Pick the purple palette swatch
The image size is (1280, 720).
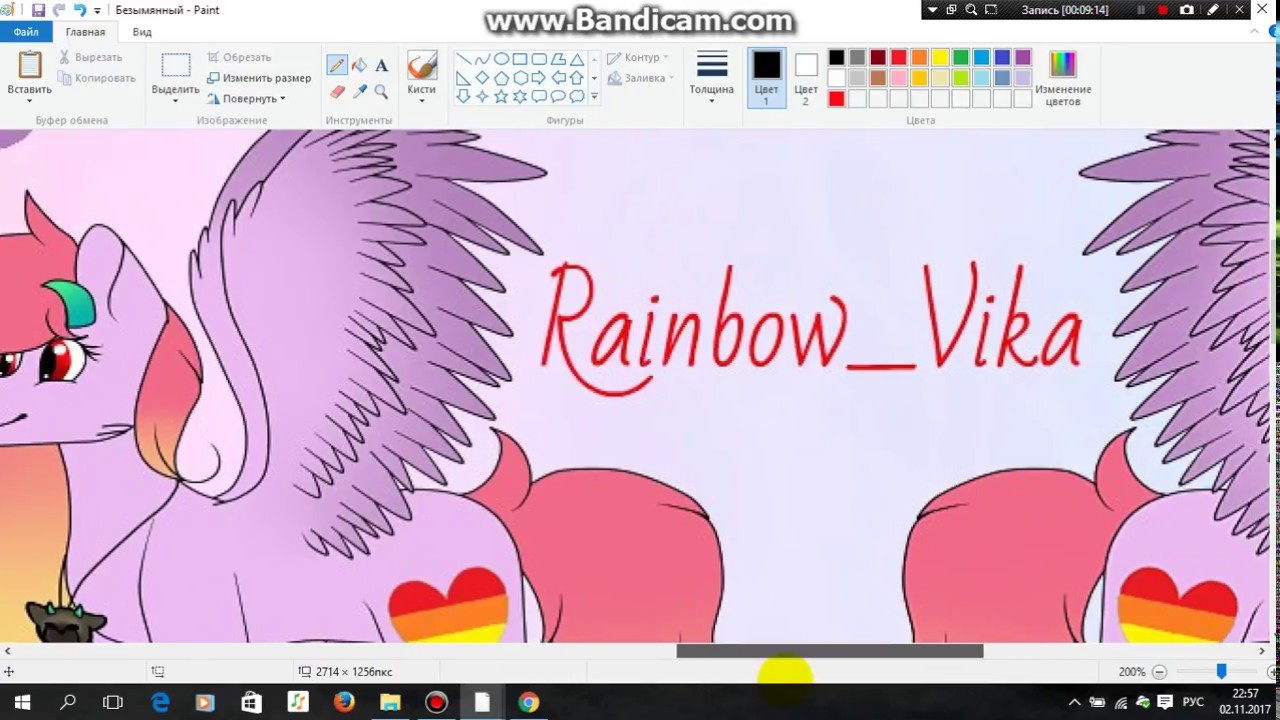tap(1023, 58)
